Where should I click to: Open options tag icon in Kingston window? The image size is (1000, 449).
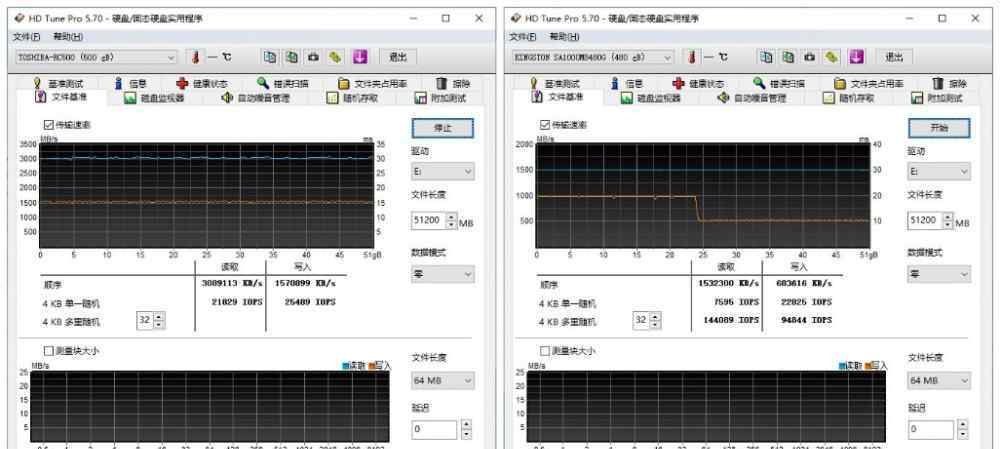(x=832, y=57)
